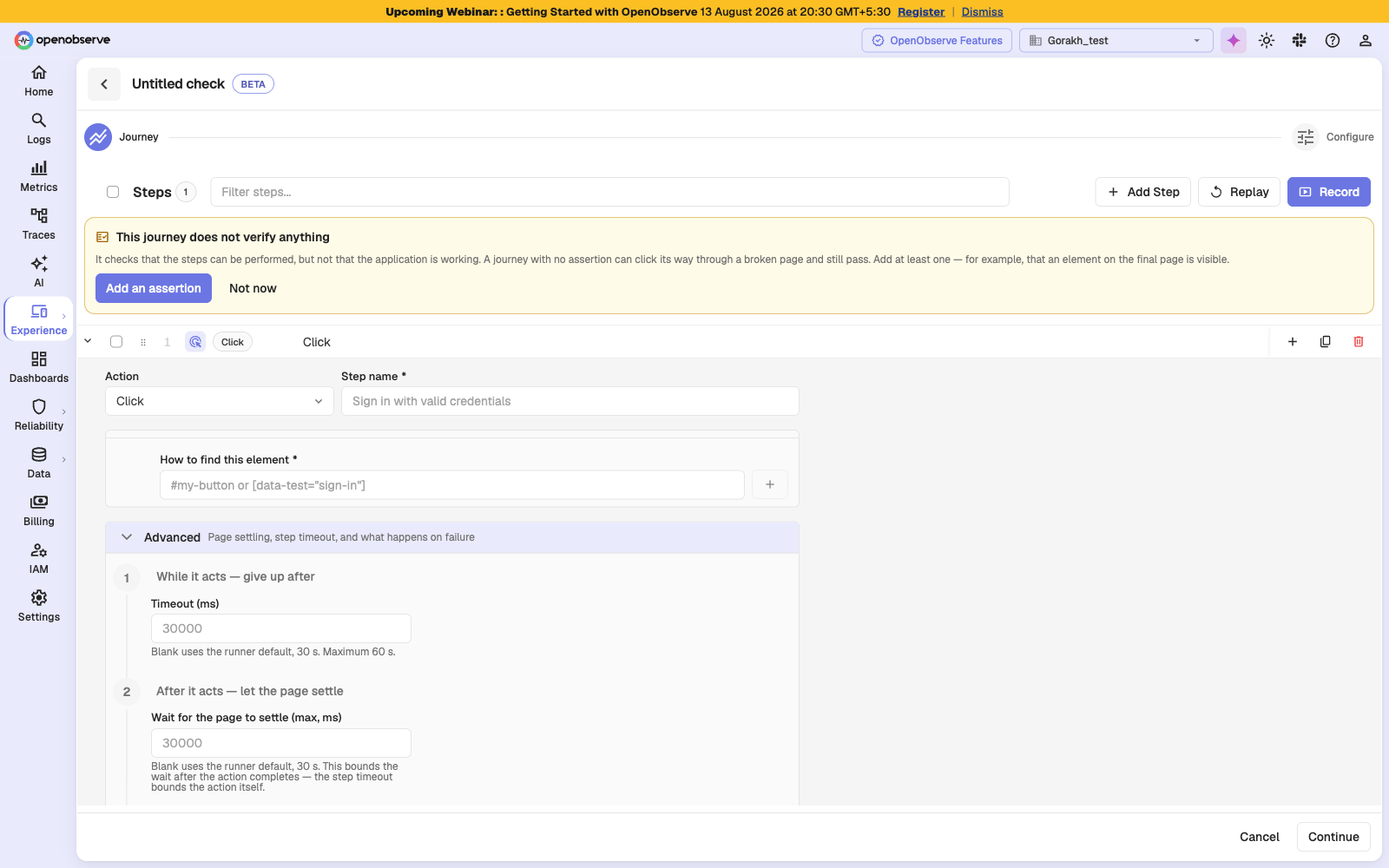Start recording with Record button
Viewport: 1389px width, 868px height.
pyautogui.click(x=1329, y=192)
